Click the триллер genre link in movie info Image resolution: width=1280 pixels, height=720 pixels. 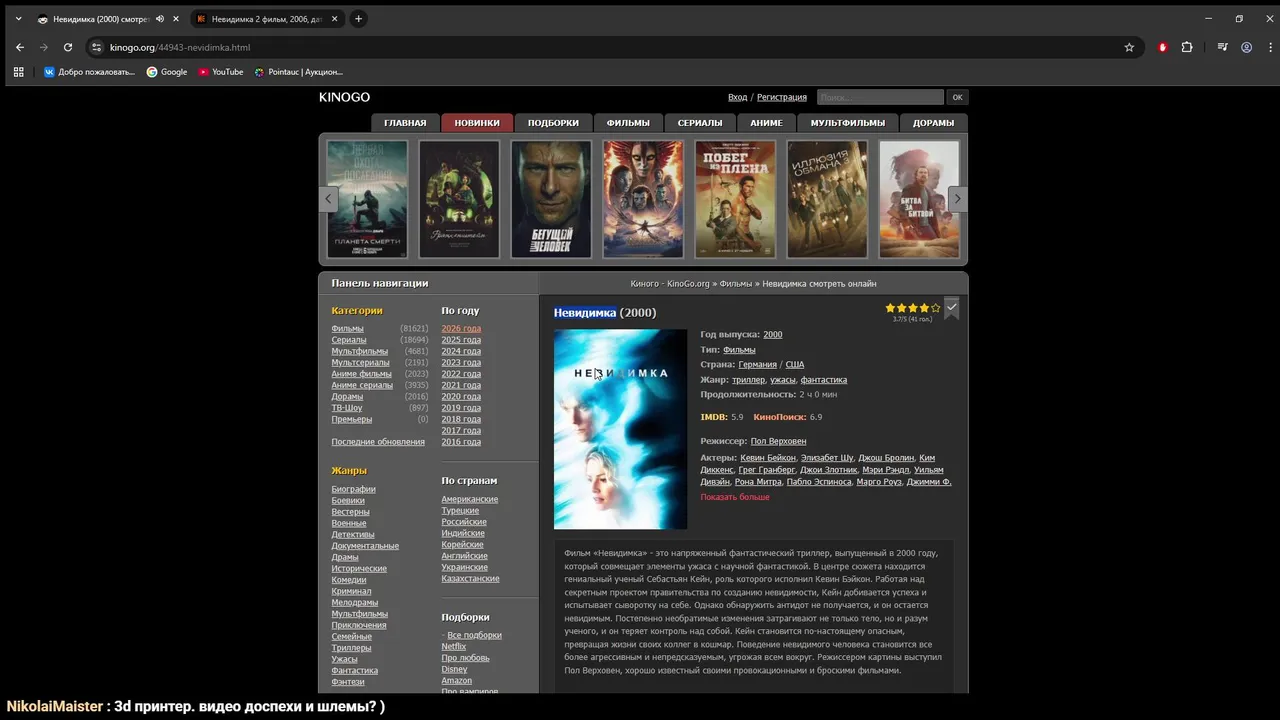[x=748, y=380]
